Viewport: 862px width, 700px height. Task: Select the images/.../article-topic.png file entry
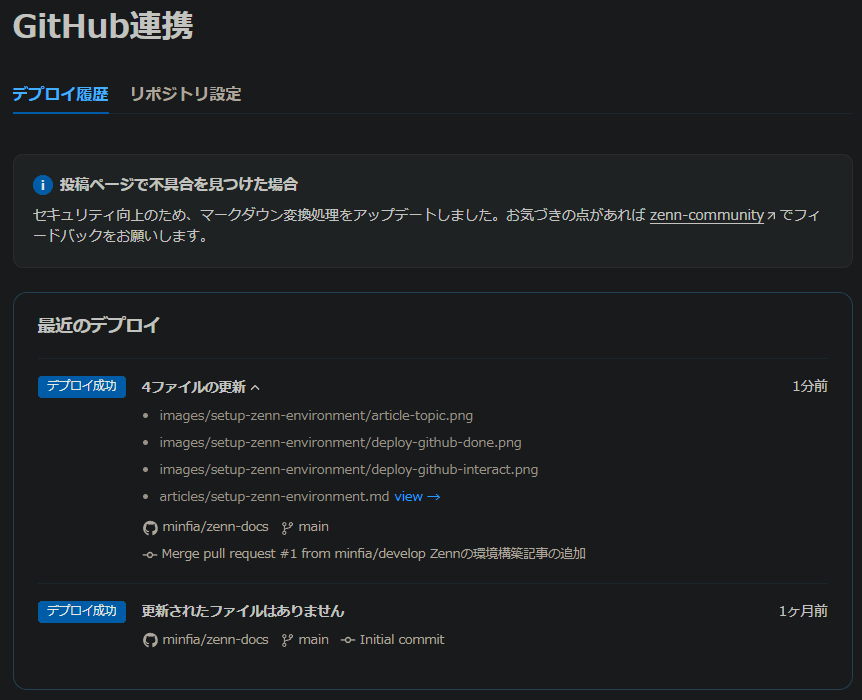click(316, 416)
